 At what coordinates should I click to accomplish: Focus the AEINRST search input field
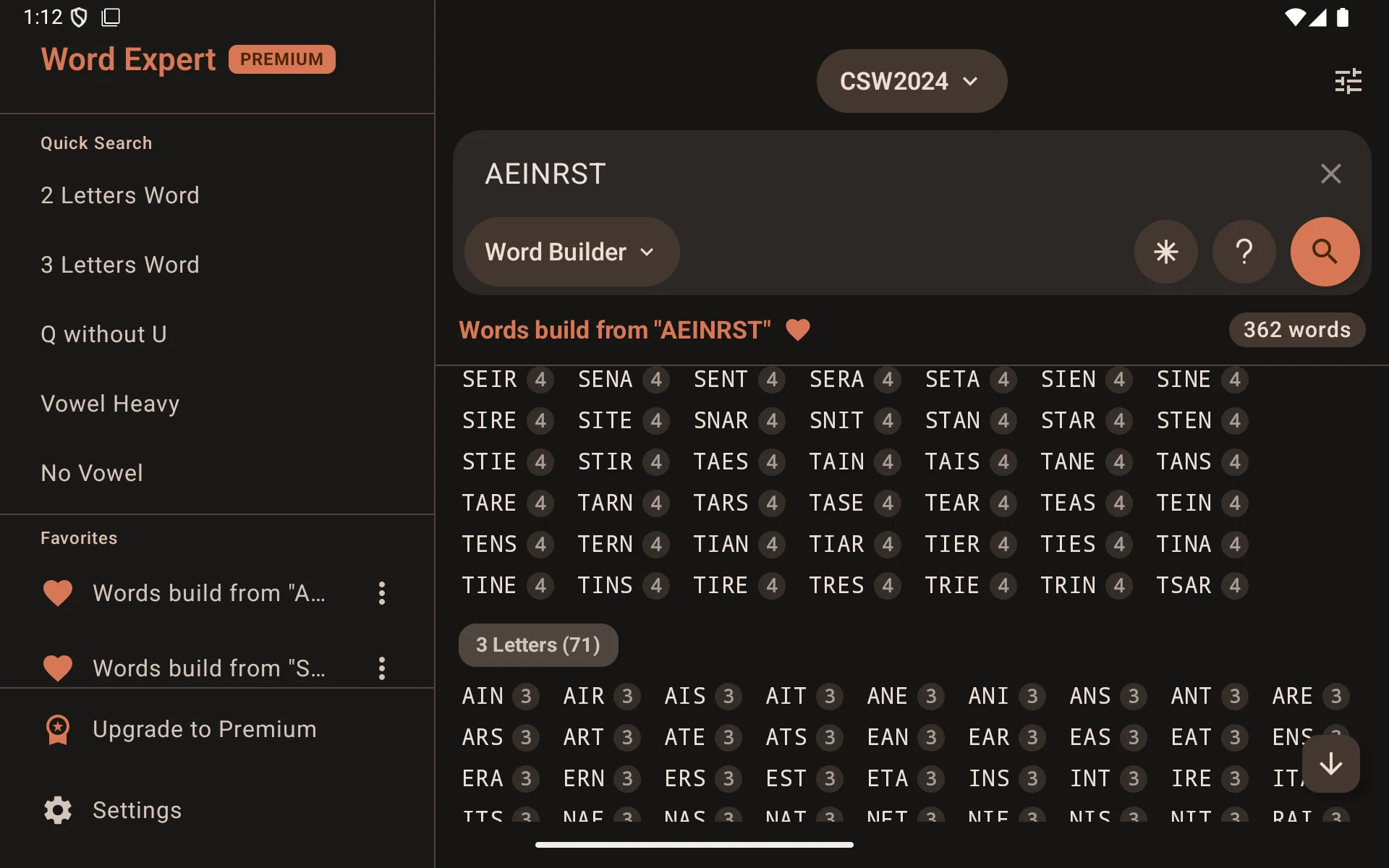[x=890, y=174]
